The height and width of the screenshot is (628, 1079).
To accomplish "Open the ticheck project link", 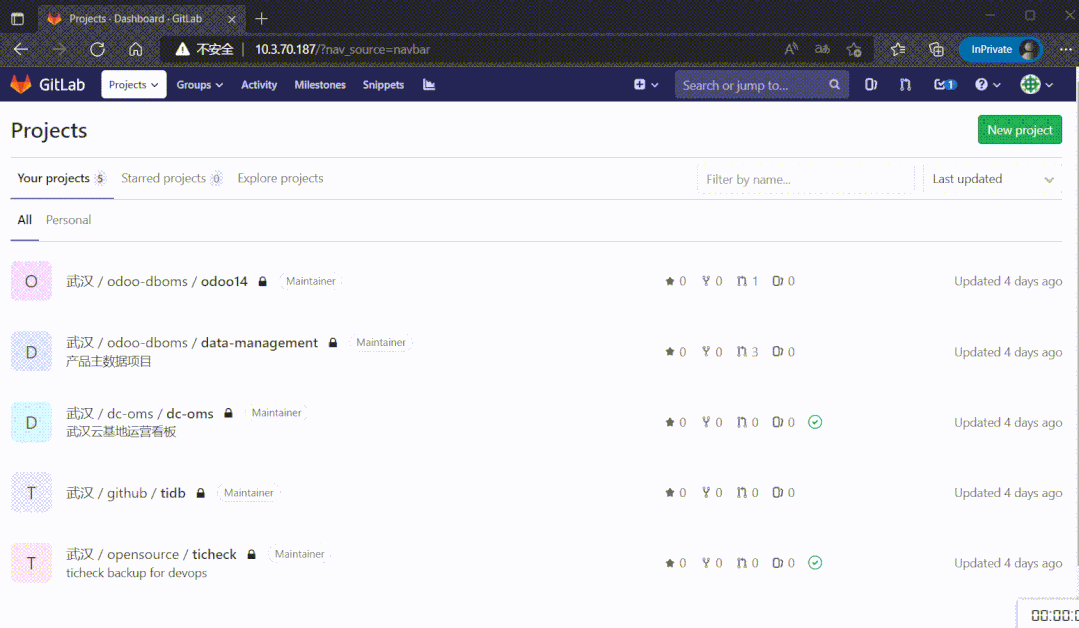I will [214, 554].
